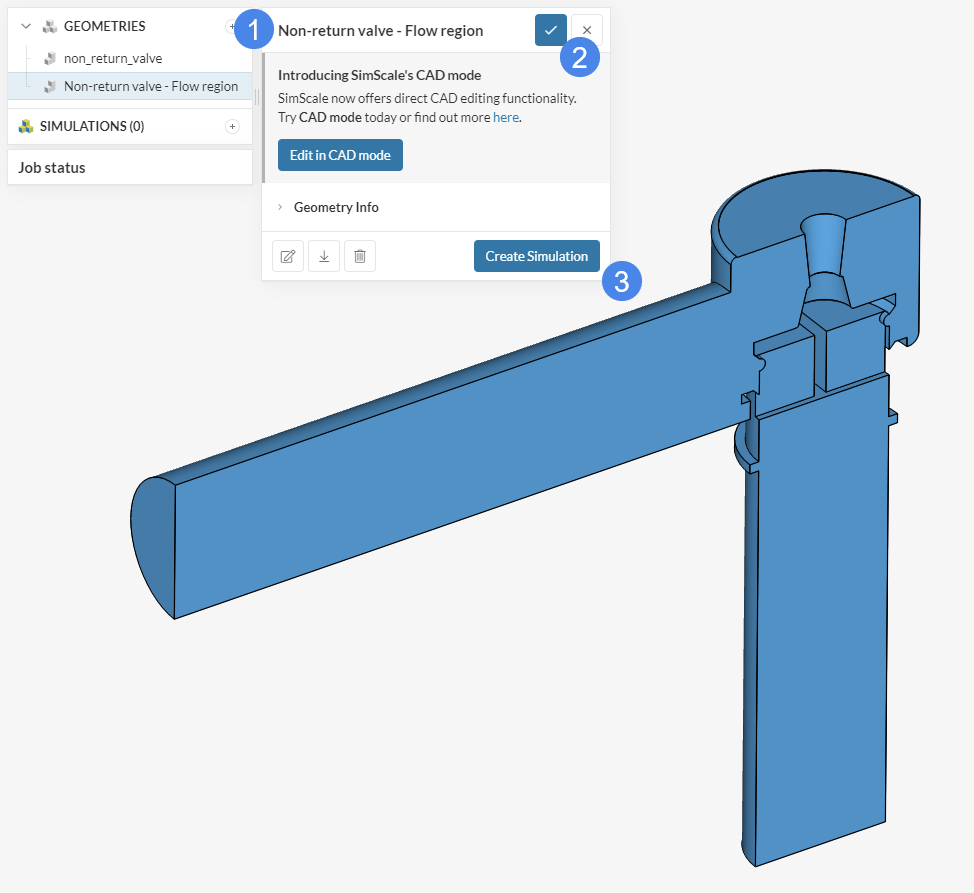
Task: Open the Job status panel
Action: [130, 168]
